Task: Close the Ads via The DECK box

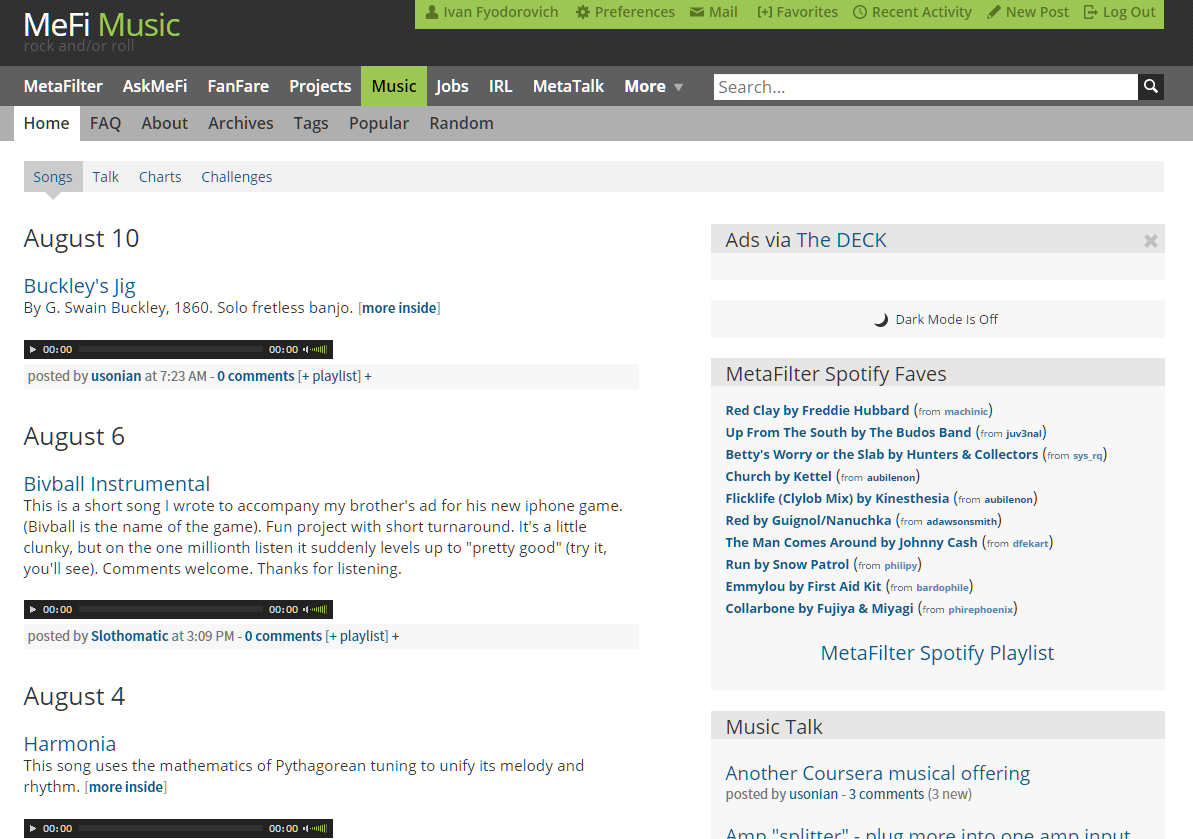Action: pyautogui.click(x=1150, y=240)
